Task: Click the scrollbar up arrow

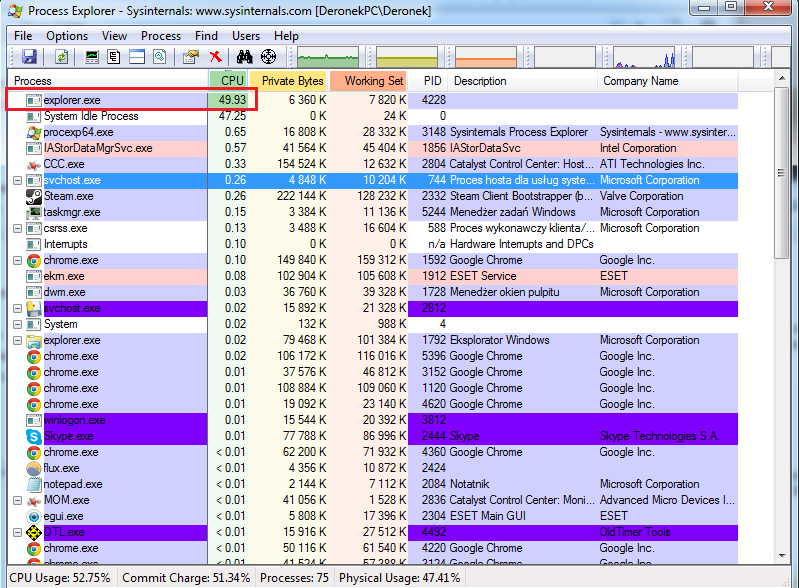Action: tap(782, 78)
